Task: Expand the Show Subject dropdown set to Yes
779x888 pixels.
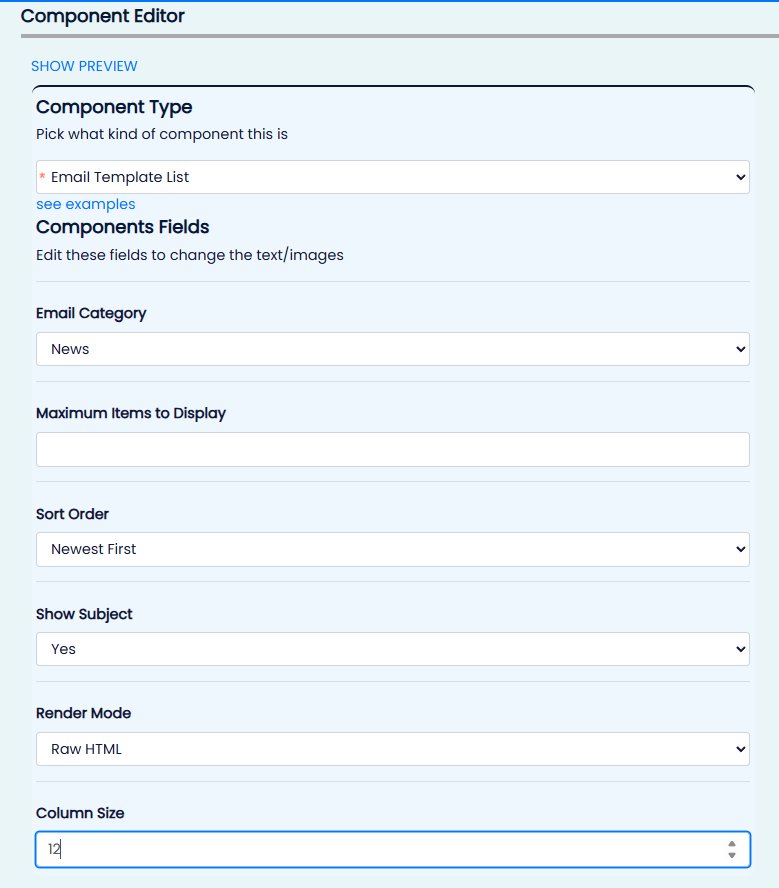Action: 392,649
